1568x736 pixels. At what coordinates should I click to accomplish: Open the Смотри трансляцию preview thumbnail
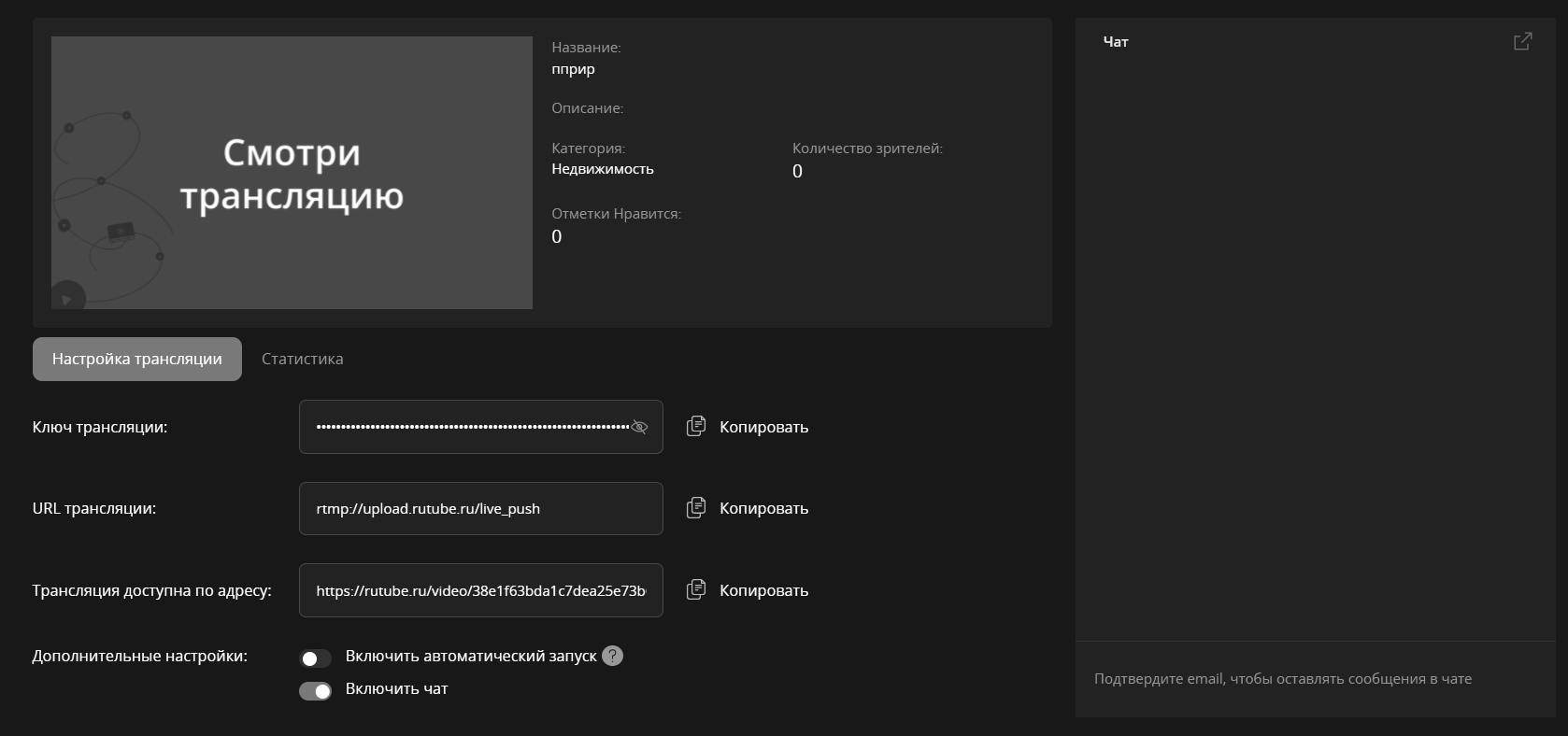[x=292, y=173]
